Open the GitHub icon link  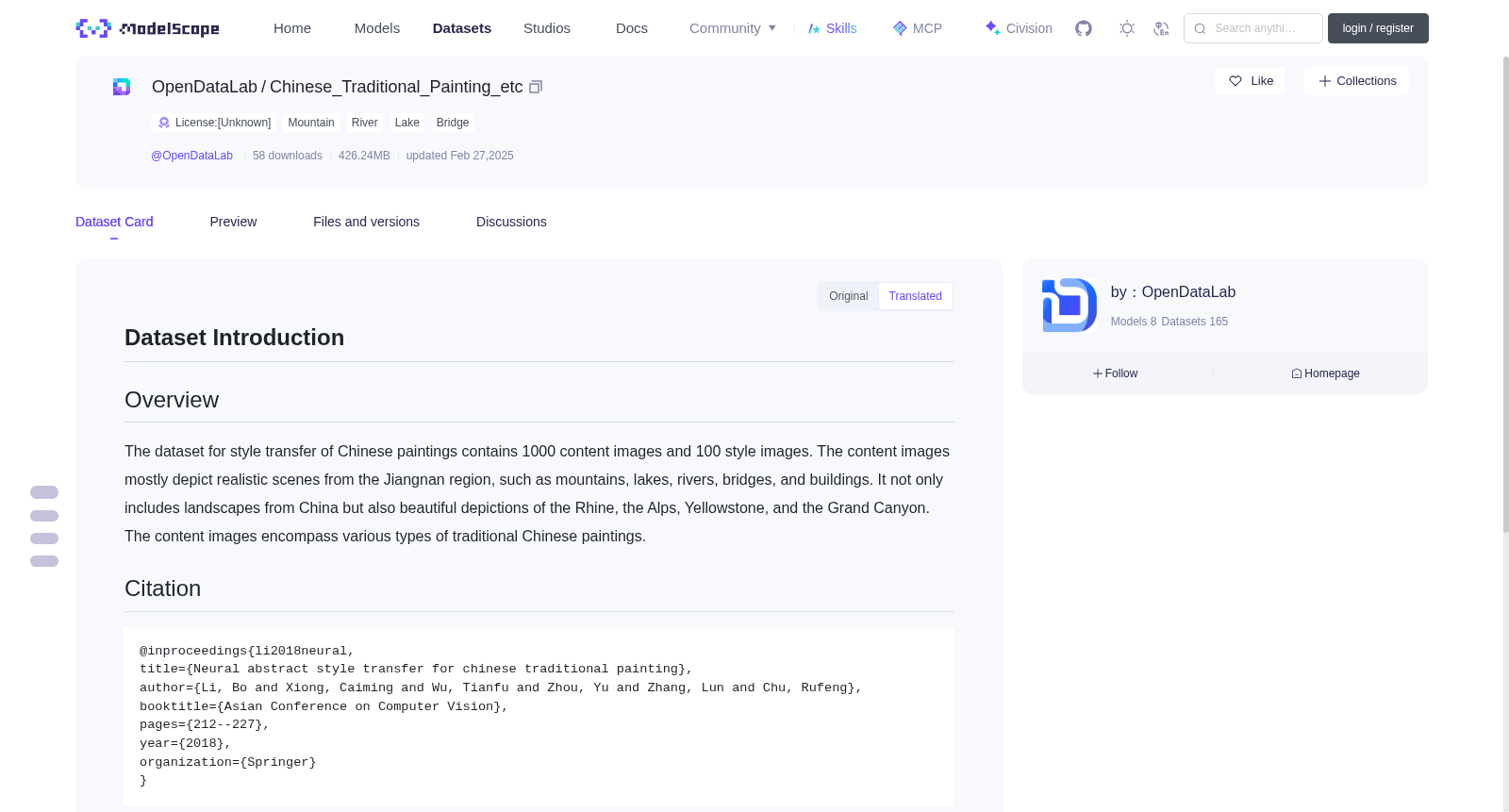coord(1084,28)
